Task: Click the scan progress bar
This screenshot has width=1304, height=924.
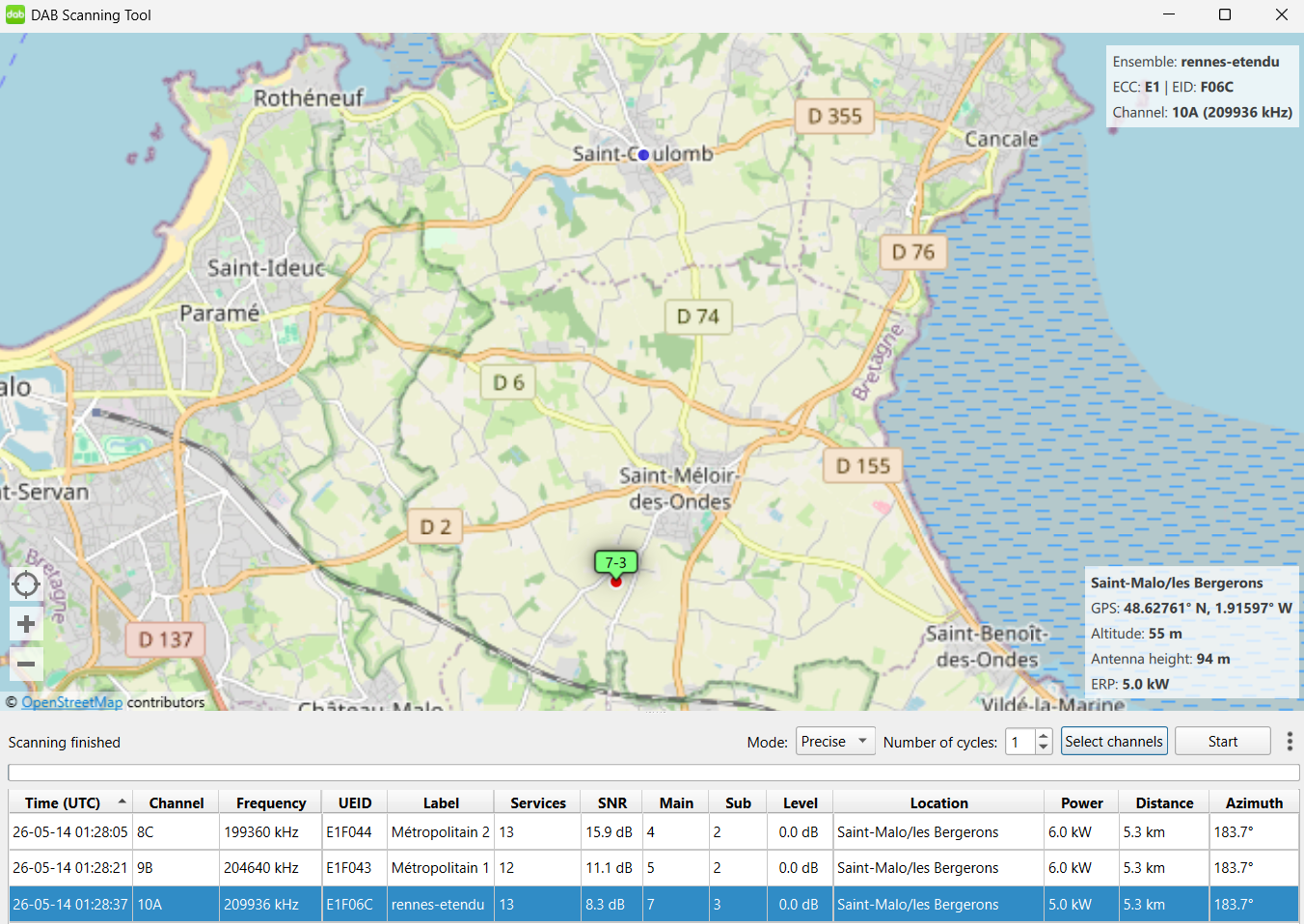Action: (x=654, y=773)
